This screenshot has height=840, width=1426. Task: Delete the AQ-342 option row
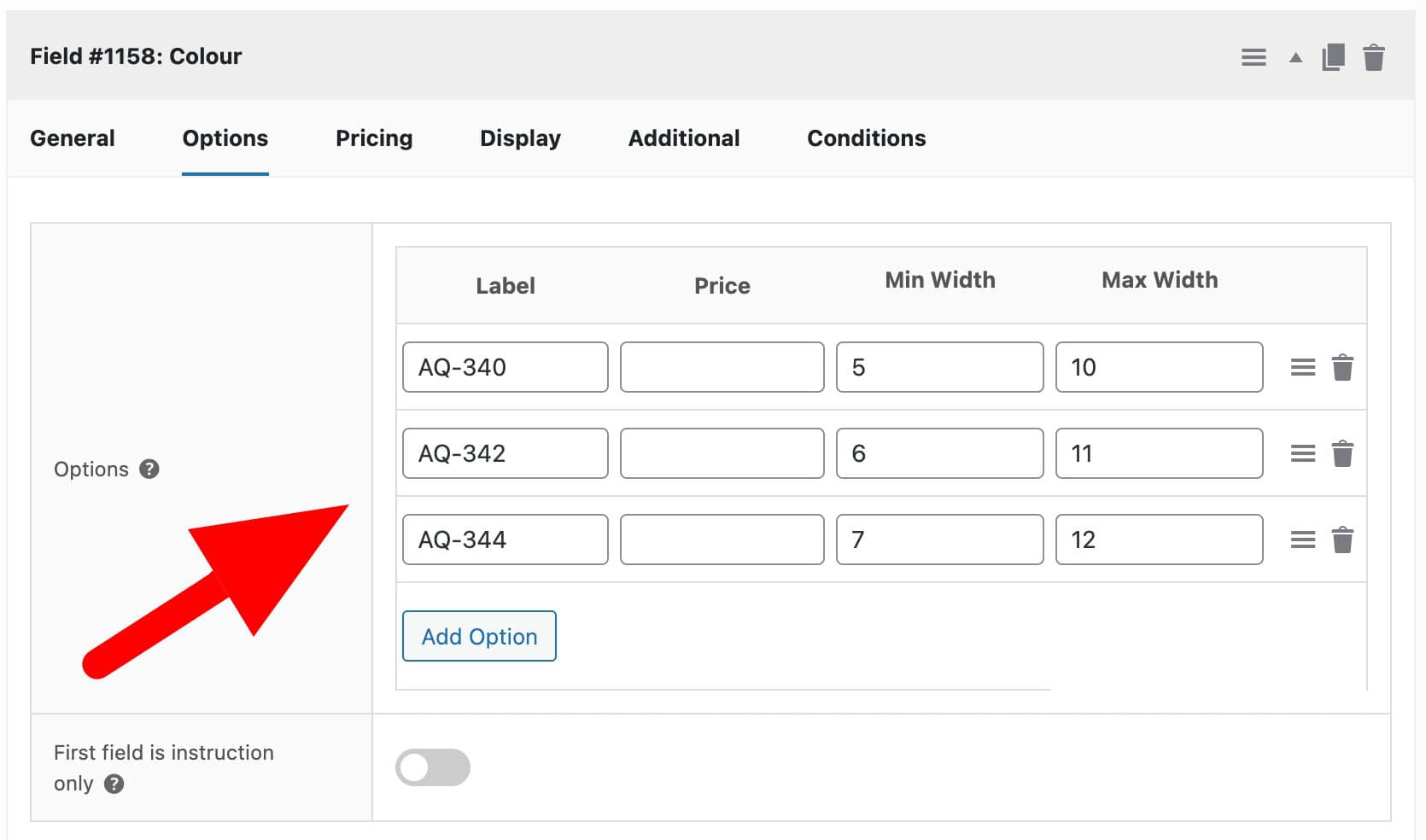click(x=1341, y=453)
